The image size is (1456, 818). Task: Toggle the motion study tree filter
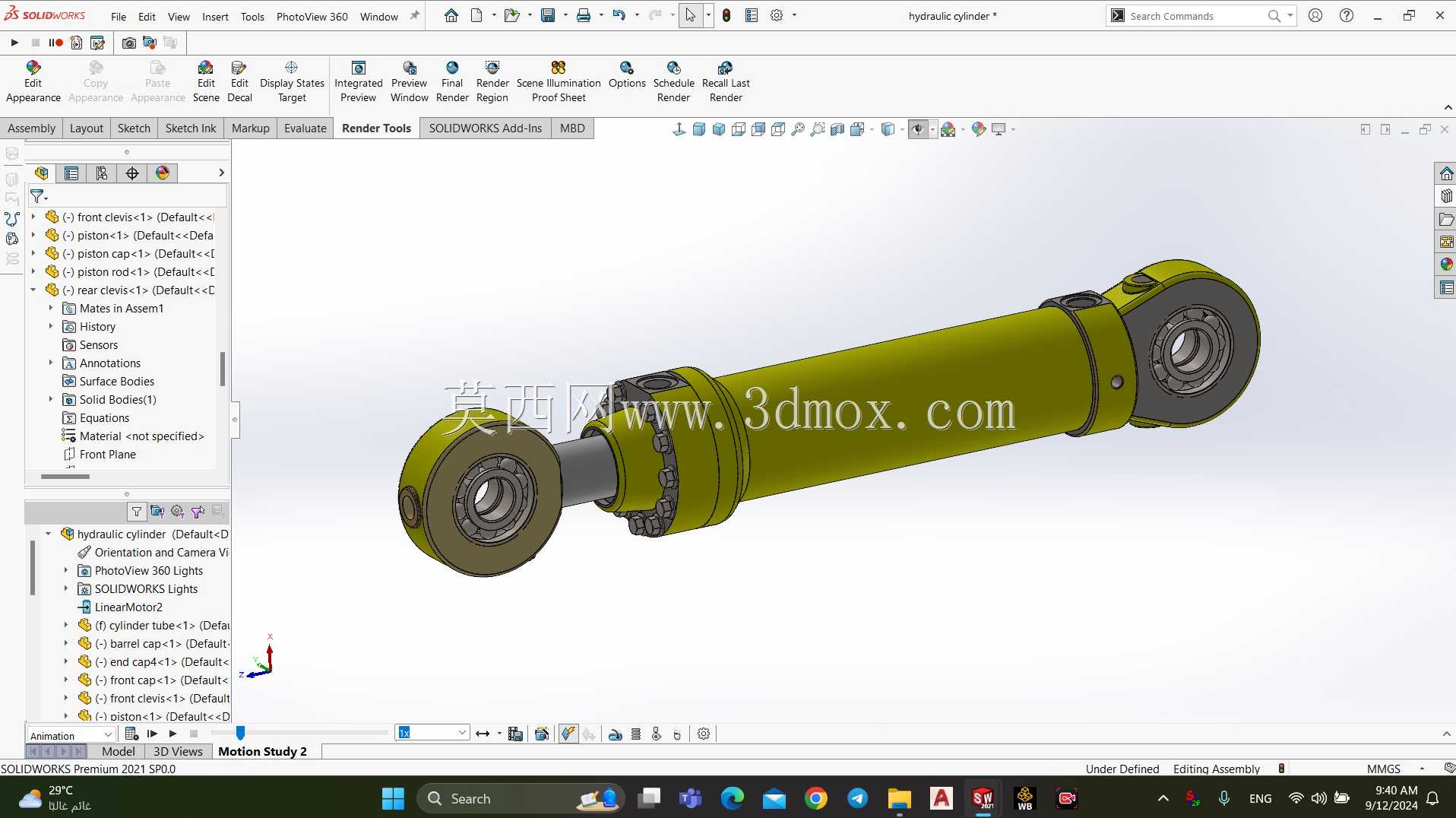coord(137,512)
